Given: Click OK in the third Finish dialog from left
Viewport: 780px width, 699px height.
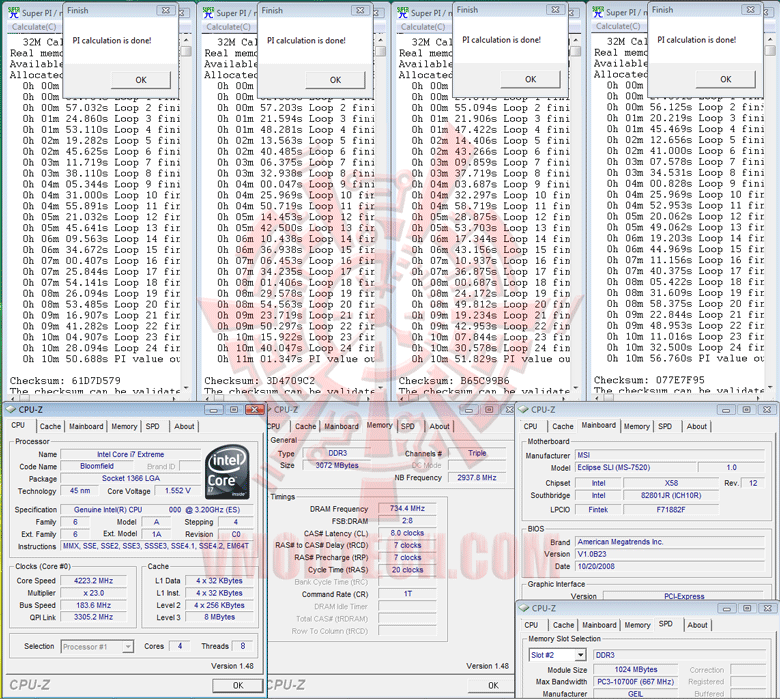Looking at the screenshot, I should [x=530, y=79].
